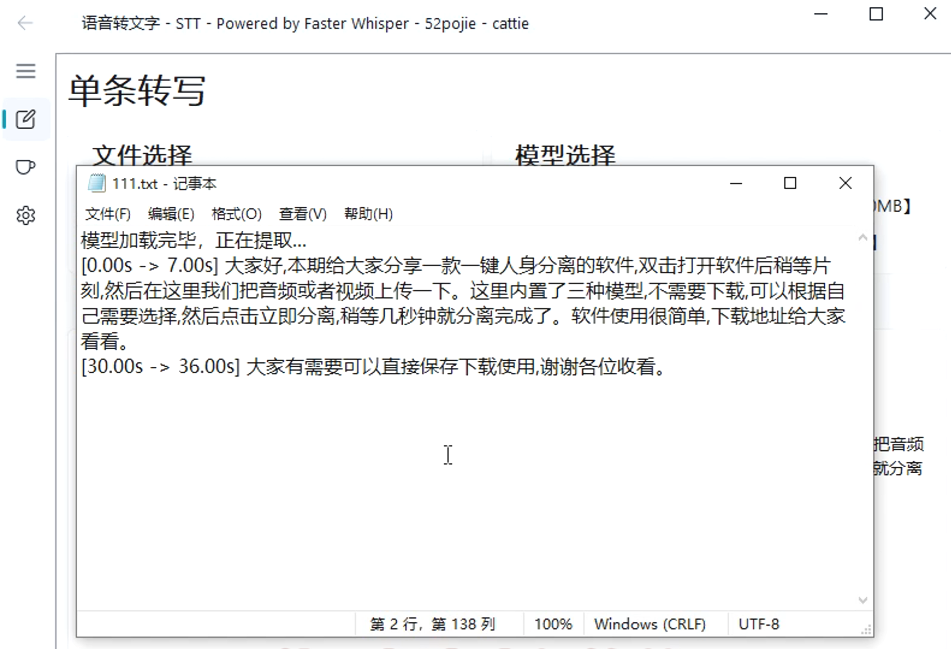Image resolution: width=951 pixels, height=649 pixels.
Task: Click the 100% zoom level indicator
Action: [550, 623]
